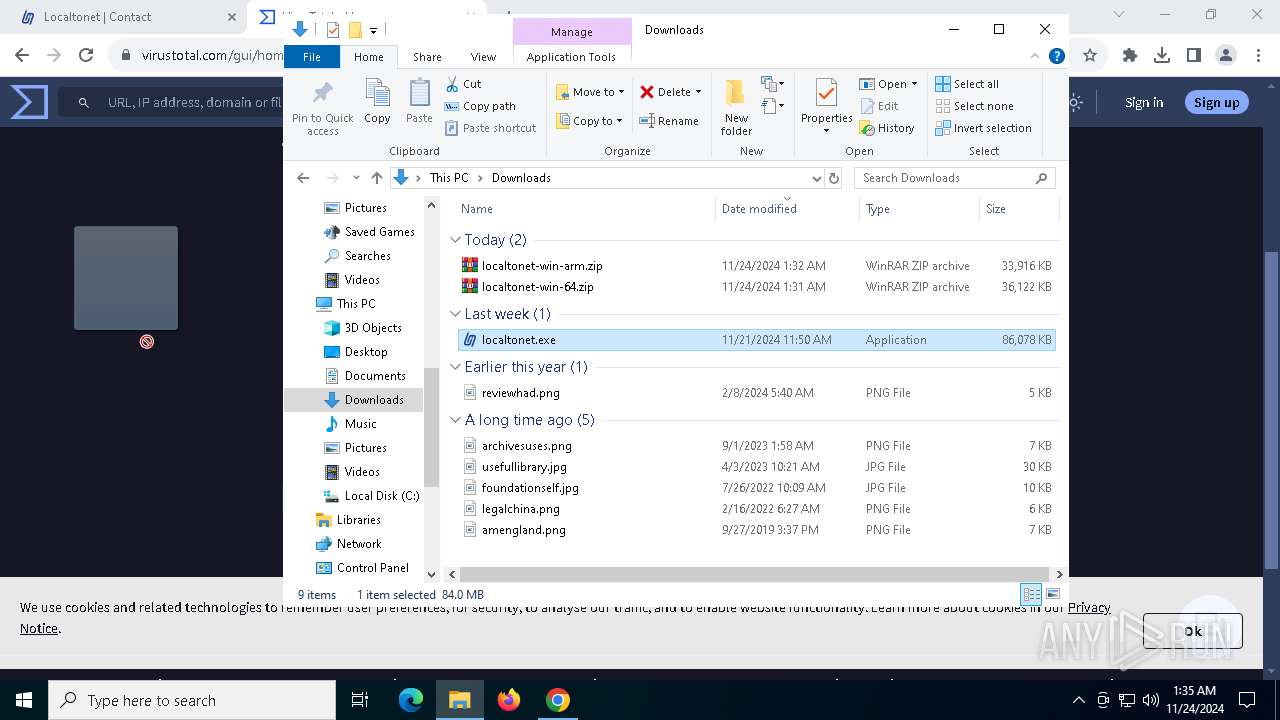Open recent locations dropdown arrow
The height and width of the screenshot is (720, 1280).
click(356, 178)
